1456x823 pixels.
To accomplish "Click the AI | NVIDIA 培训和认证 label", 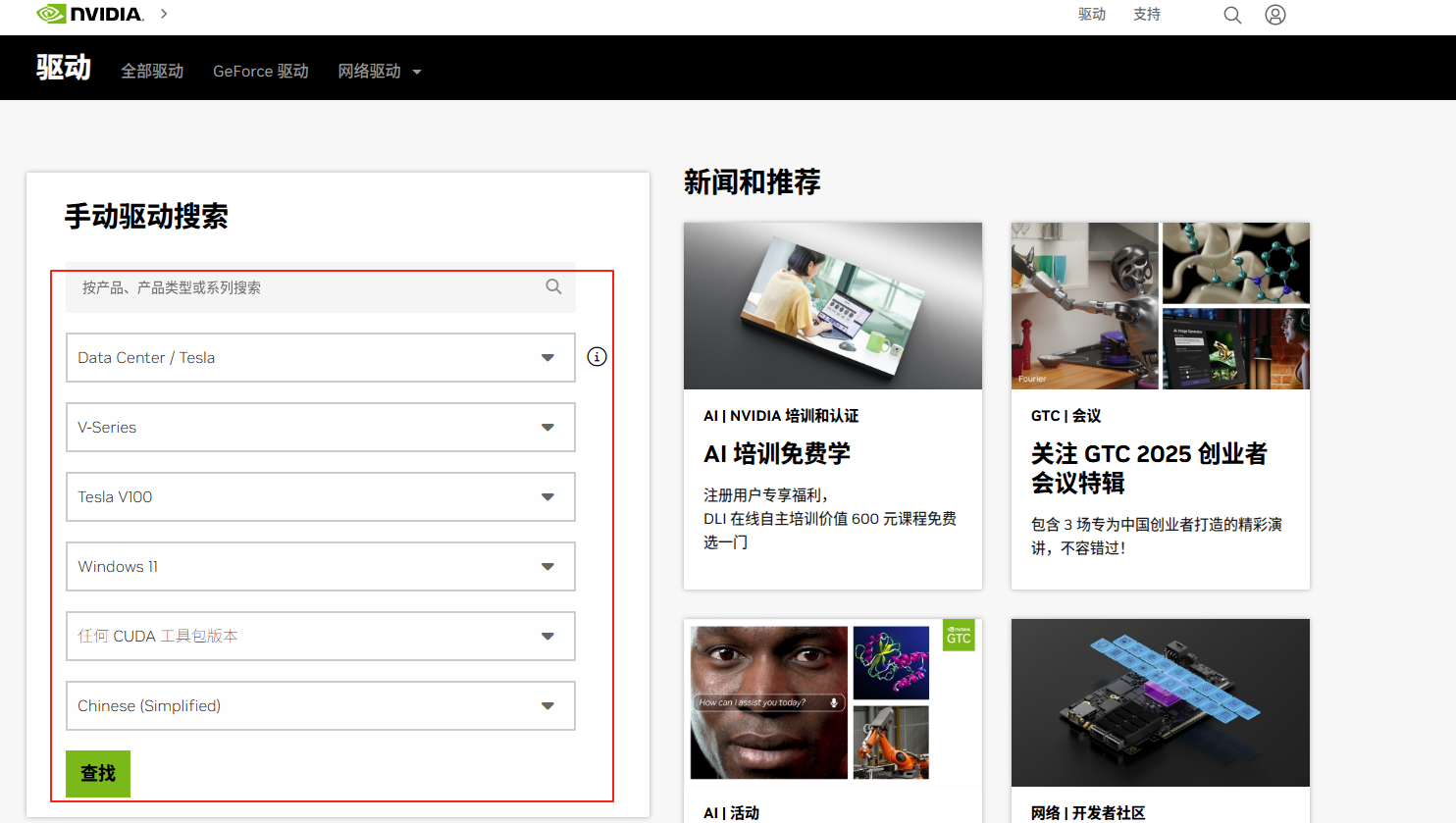I will click(781, 416).
